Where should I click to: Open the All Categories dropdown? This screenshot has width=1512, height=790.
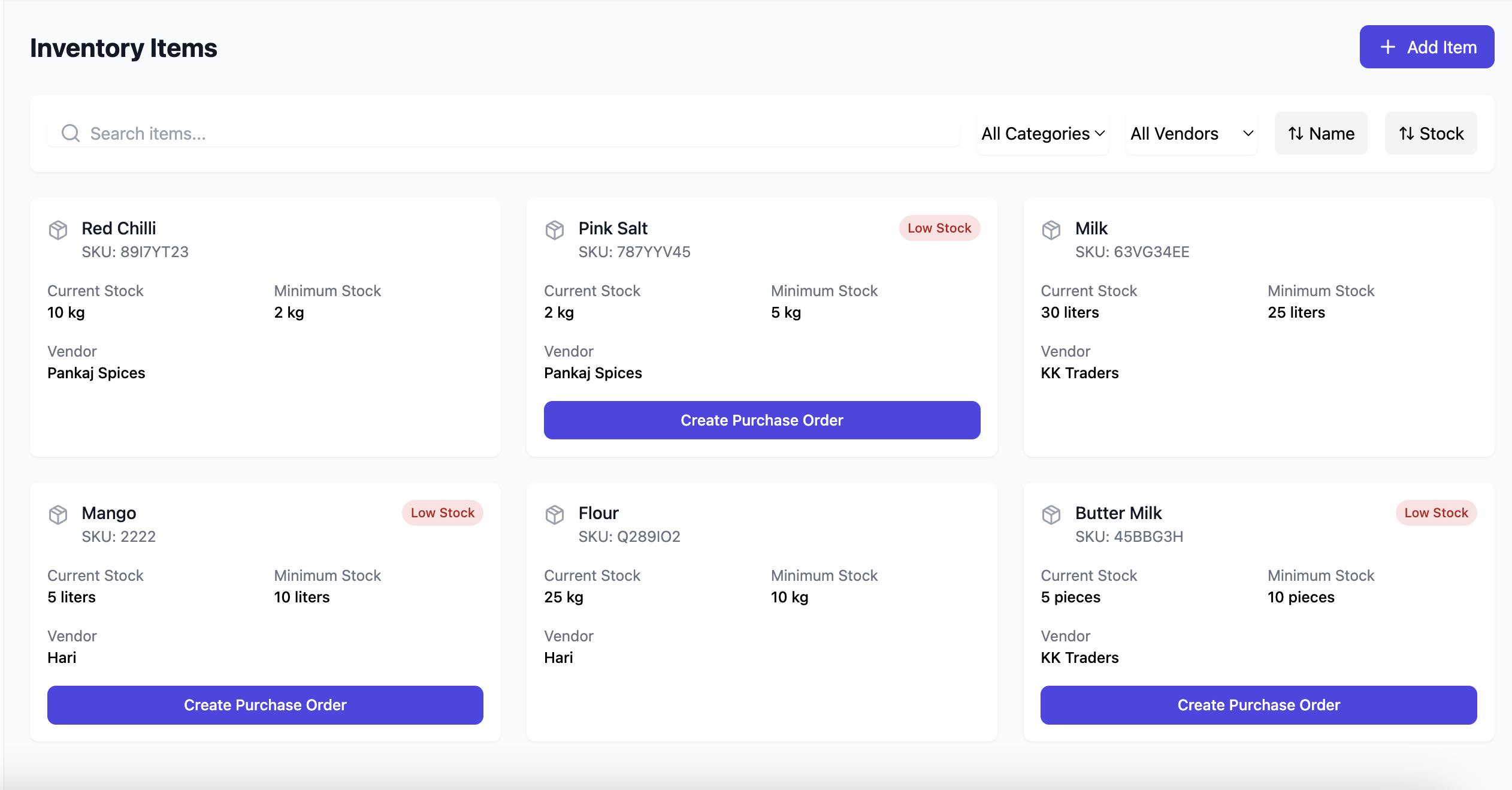(x=1042, y=133)
